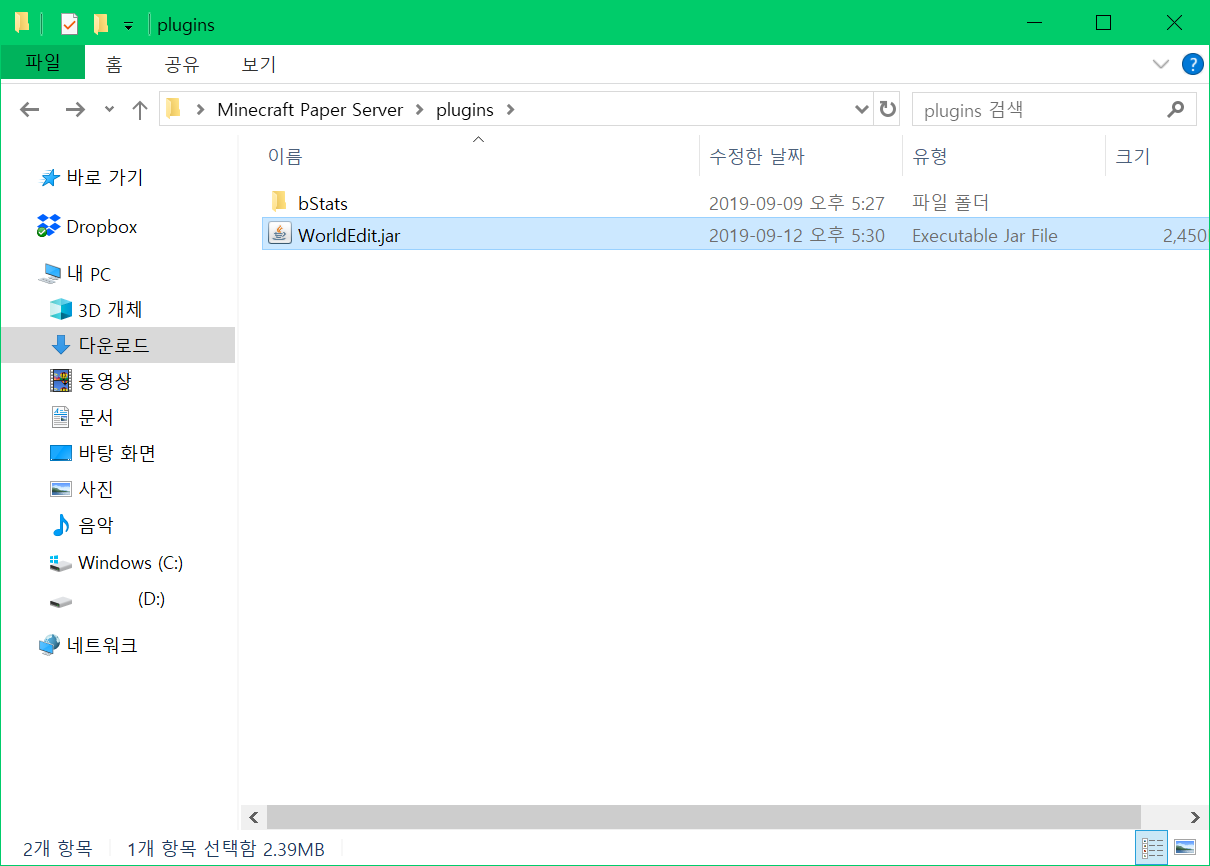
Task: Click the Downloads arrow icon
Action: coord(61,345)
